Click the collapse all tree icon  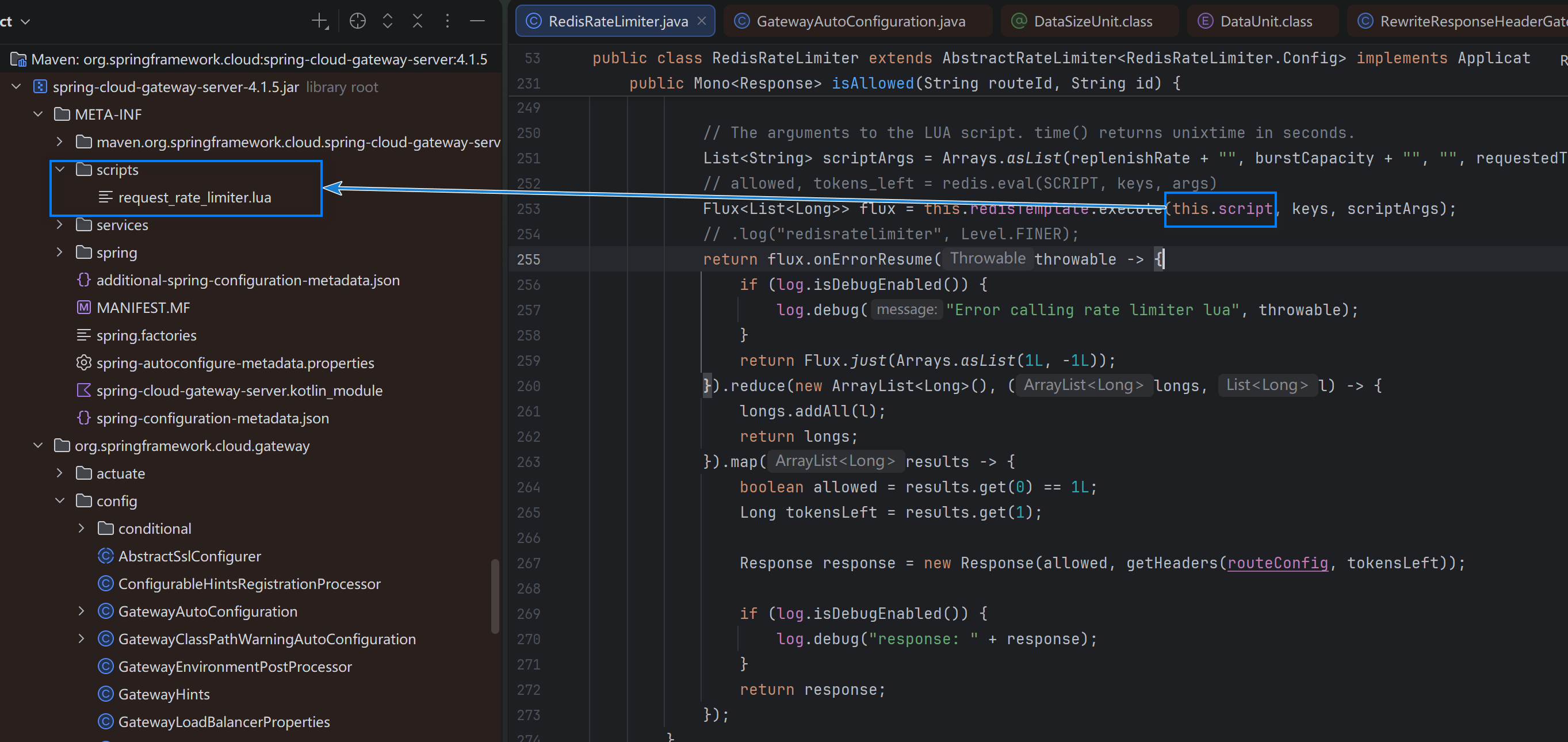click(x=417, y=21)
